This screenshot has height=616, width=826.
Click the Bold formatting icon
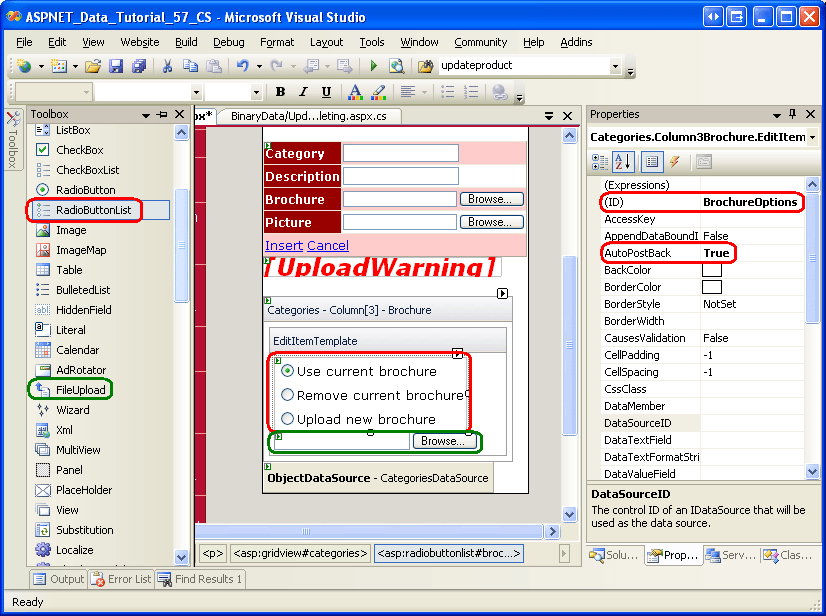tap(281, 92)
